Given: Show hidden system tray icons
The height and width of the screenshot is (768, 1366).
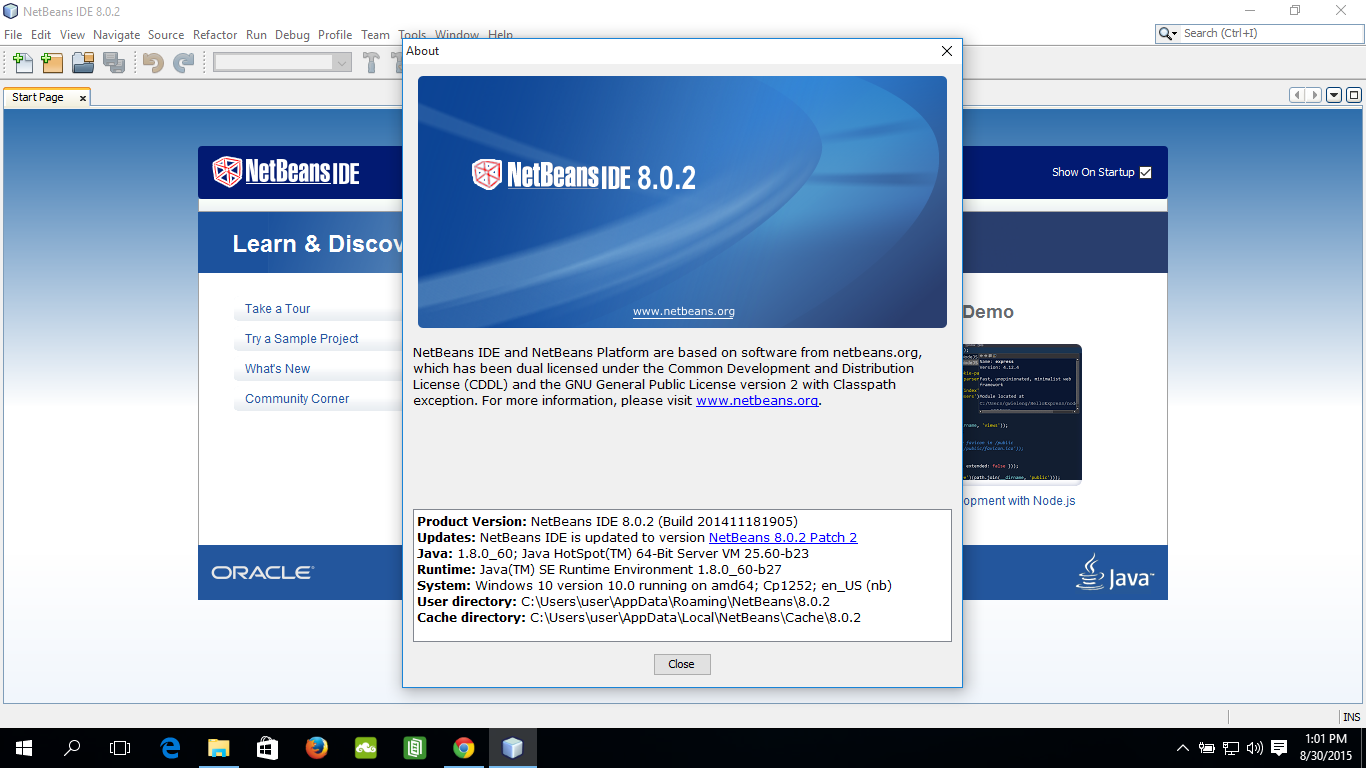Looking at the screenshot, I should [x=1183, y=747].
